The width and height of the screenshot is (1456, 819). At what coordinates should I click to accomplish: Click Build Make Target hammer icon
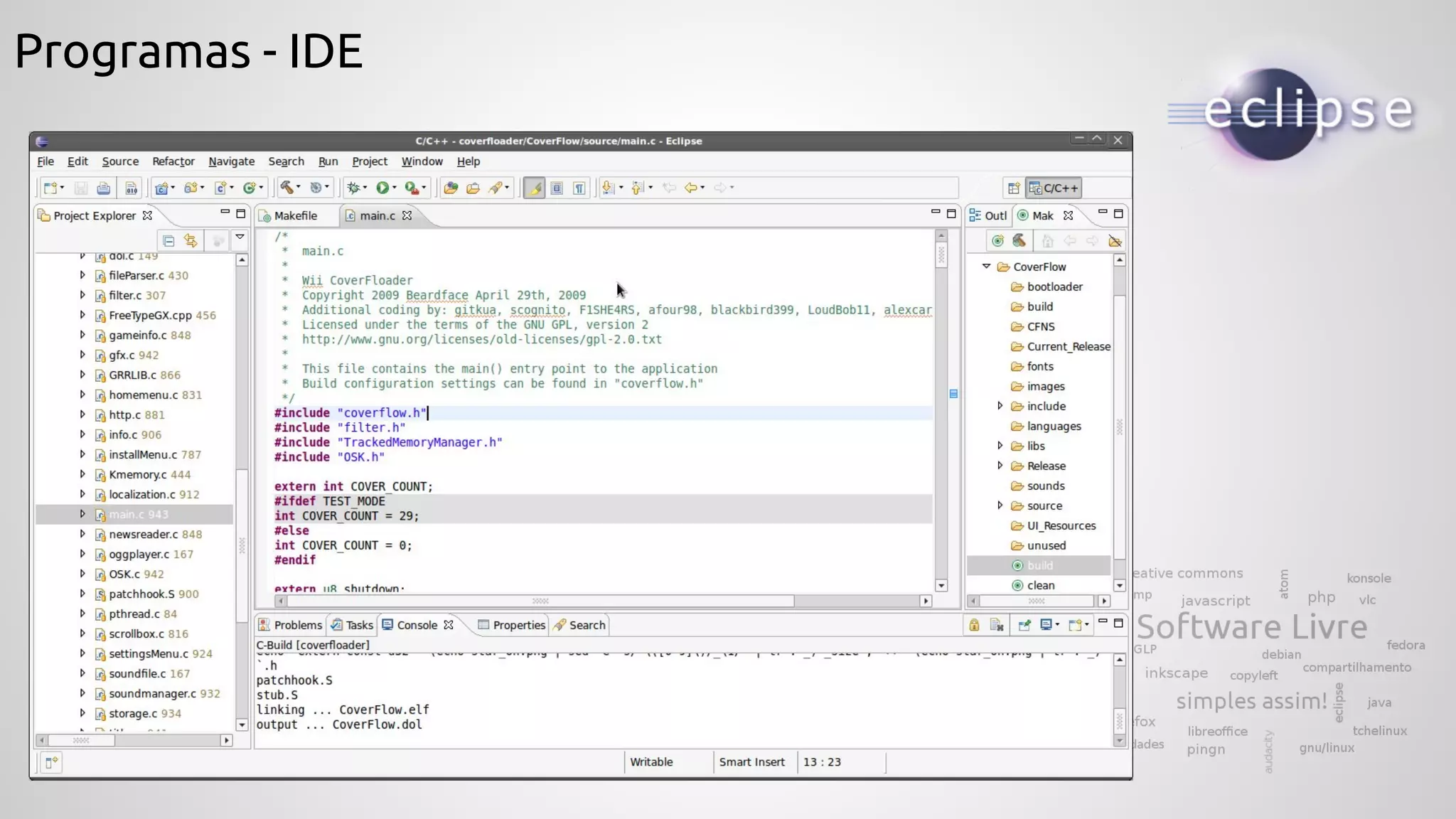pos(1019,241)
